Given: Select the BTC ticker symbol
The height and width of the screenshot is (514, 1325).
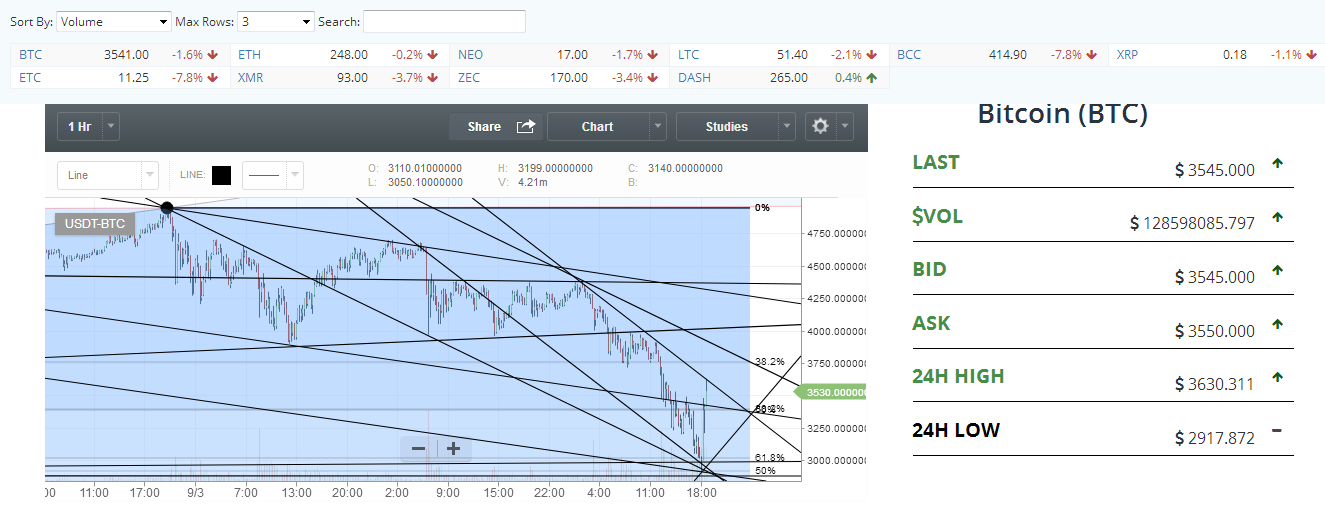Looking at the screenshot, I should [x=31, y=55].
